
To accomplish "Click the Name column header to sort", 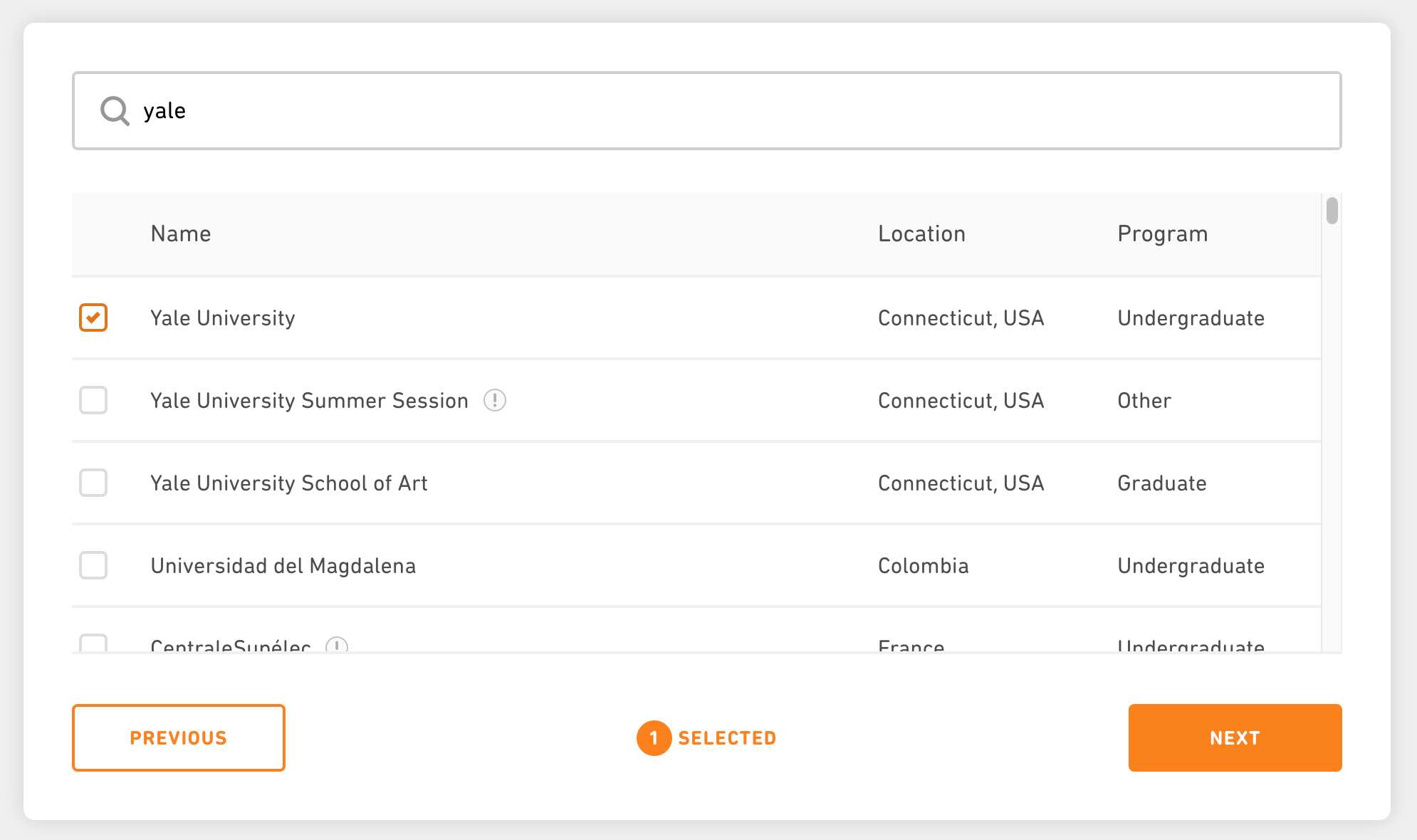I will coord(181,234).
